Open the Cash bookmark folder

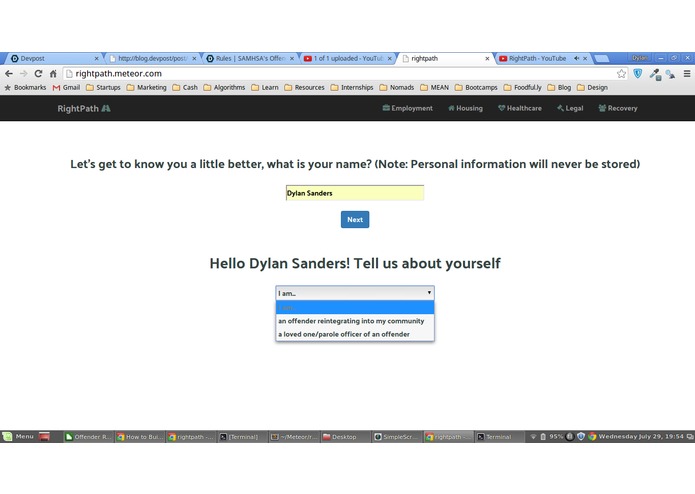(185, 88)
